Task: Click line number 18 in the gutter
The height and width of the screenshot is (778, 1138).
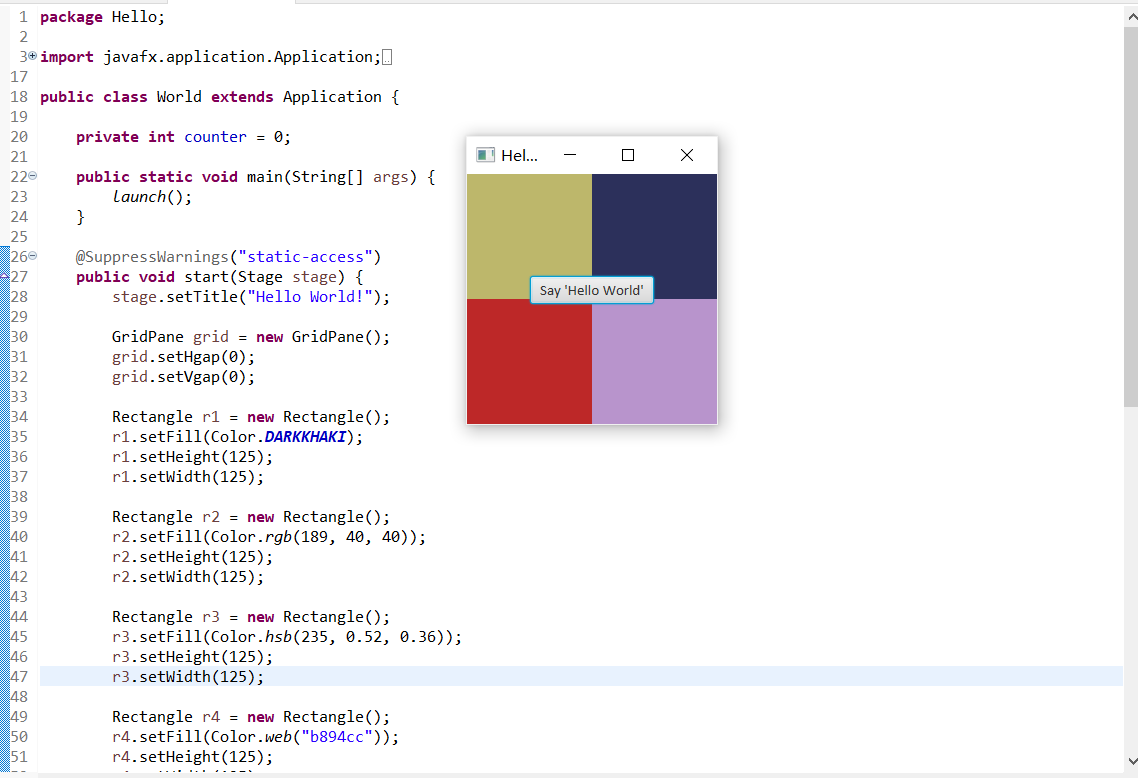Action: point(19,97)
